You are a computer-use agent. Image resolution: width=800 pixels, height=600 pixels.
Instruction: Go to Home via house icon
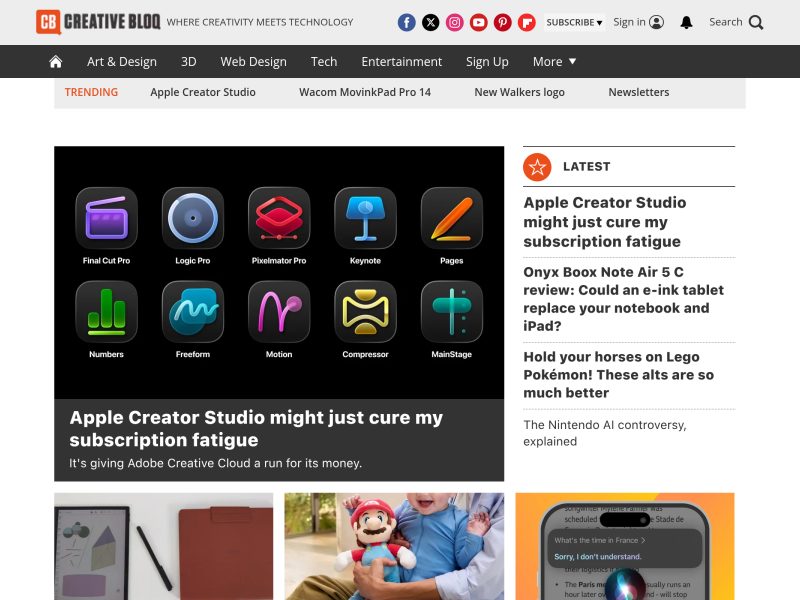click(x=56, y=61)
